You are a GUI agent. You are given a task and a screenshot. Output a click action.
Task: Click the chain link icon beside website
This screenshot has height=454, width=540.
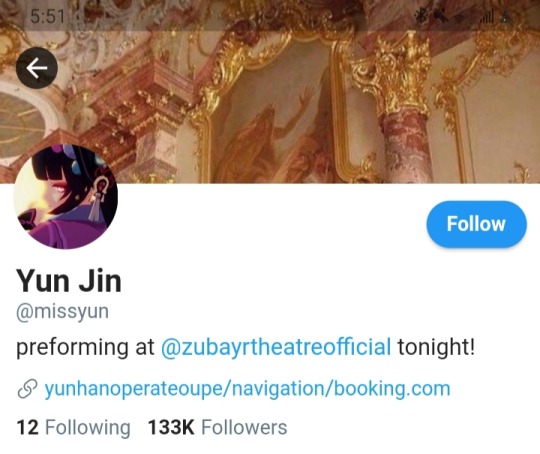coord(27,389)
